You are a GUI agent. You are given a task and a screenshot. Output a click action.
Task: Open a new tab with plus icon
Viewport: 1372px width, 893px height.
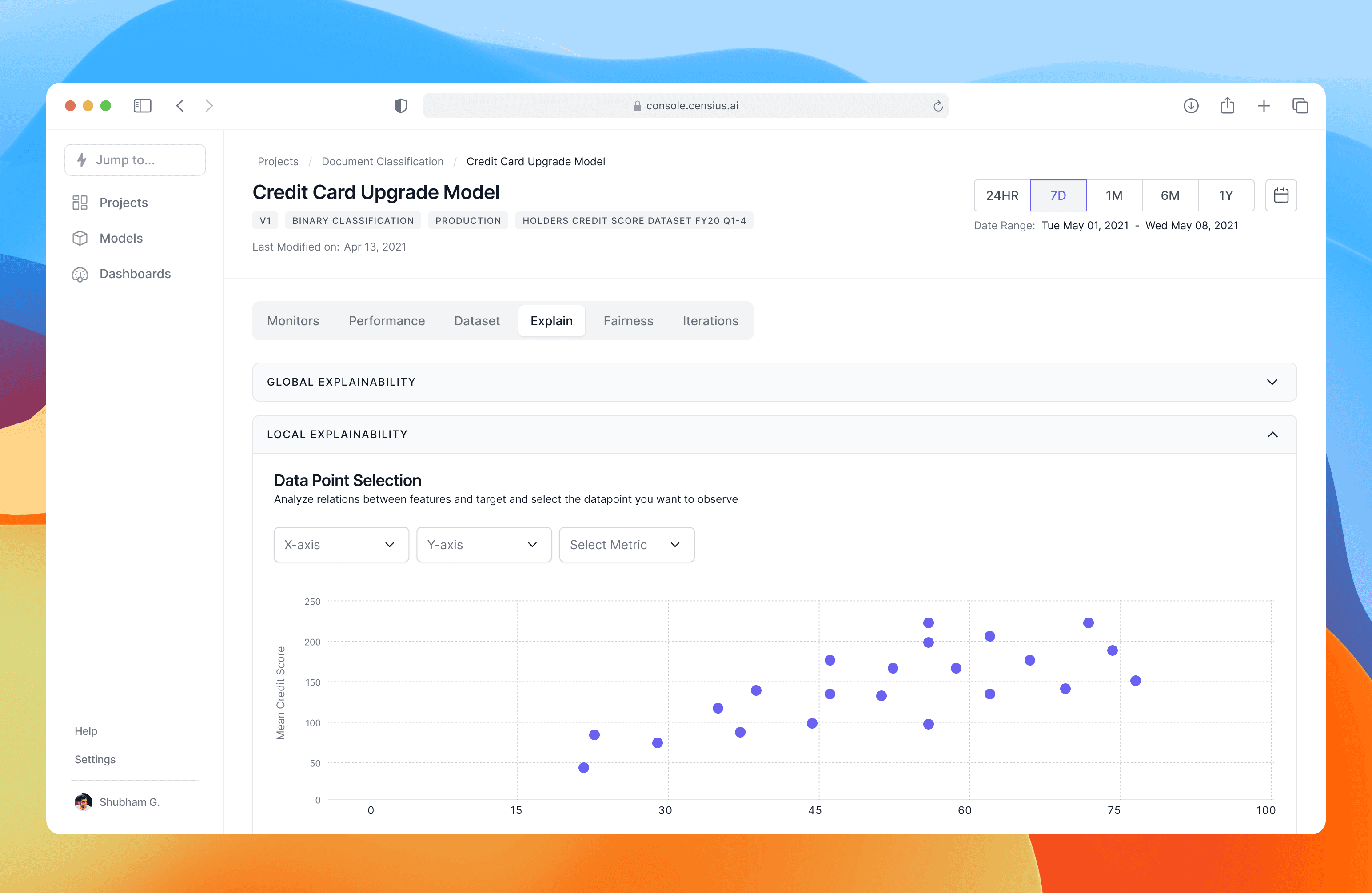(1264, 105)
